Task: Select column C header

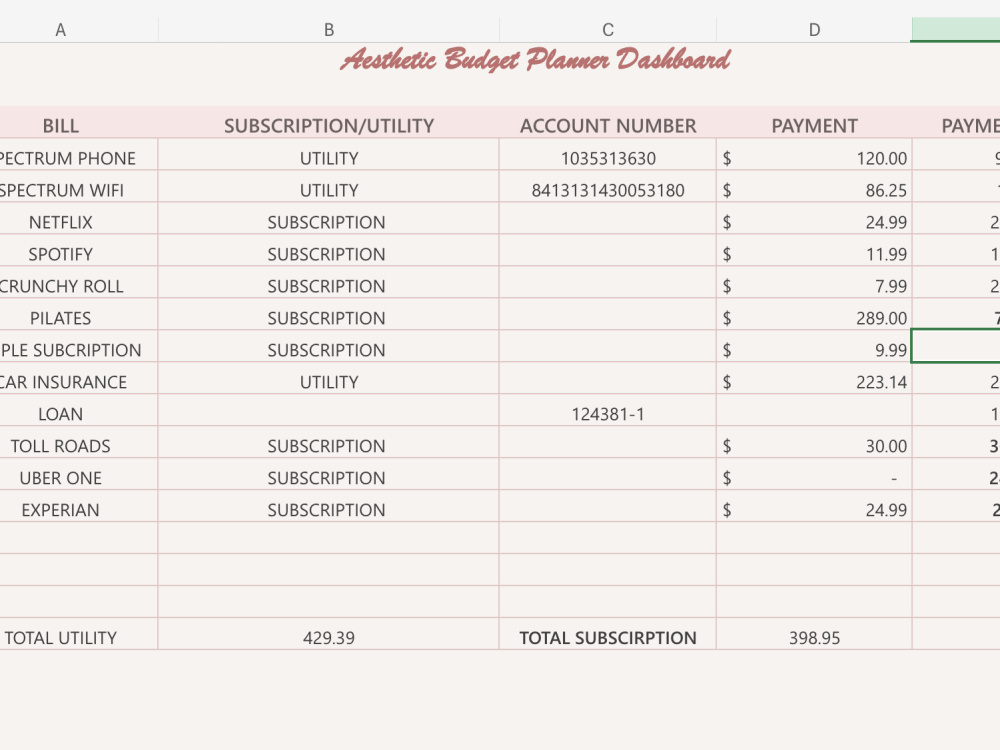Action: pyautogui.click(x=608, y=30)
